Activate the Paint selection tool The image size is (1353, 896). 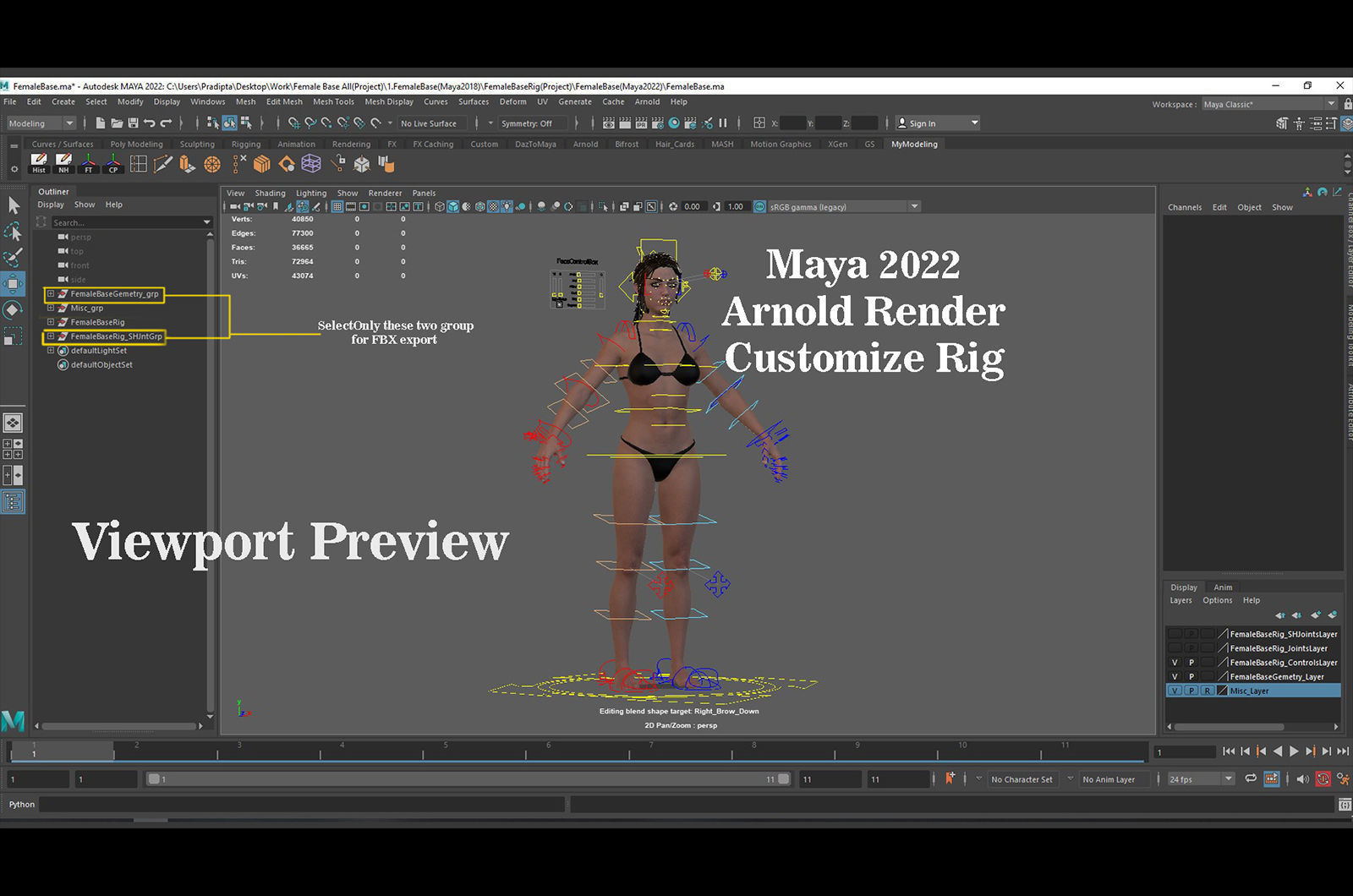pyautogui.click(x=13, y=257)
